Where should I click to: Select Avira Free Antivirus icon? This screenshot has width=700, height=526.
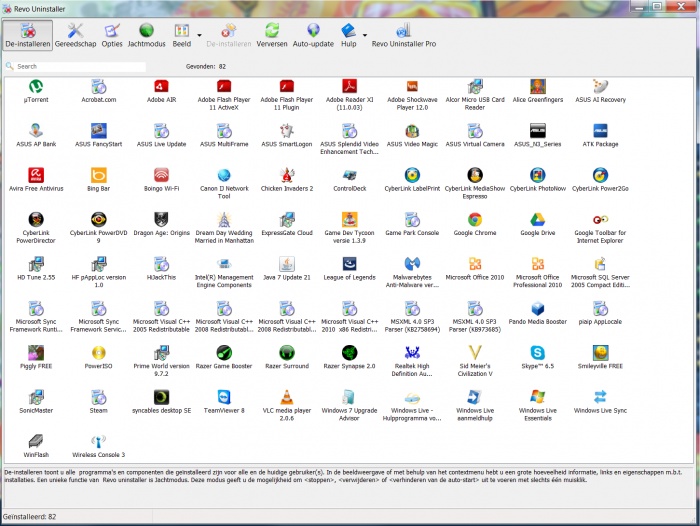tap(36, 175)
